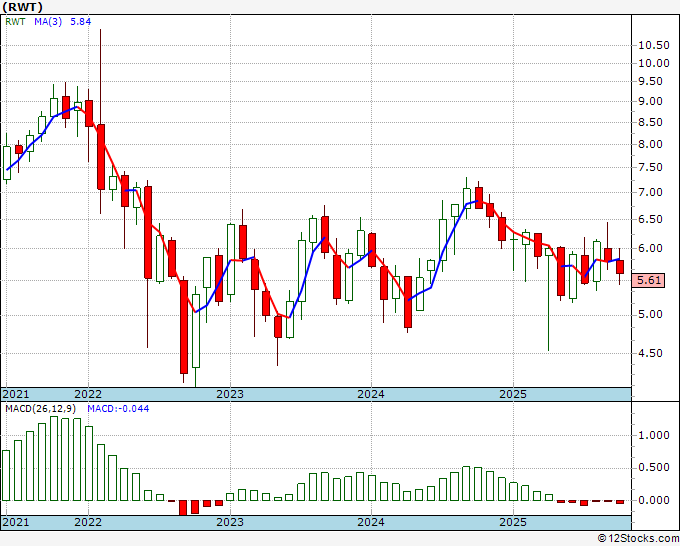Image resolution: width=680 pixels, height=546 pixels.
Task: Click the 7.50 price axis label
Action: pos(651,167)
